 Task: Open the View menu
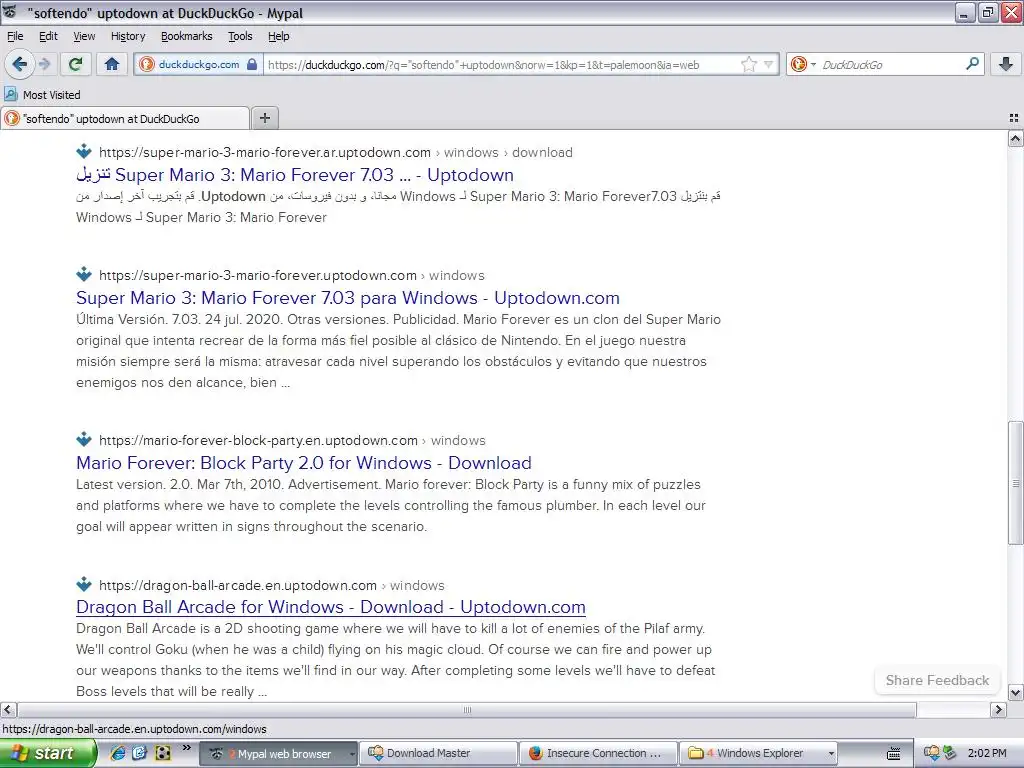coord(84,36)
